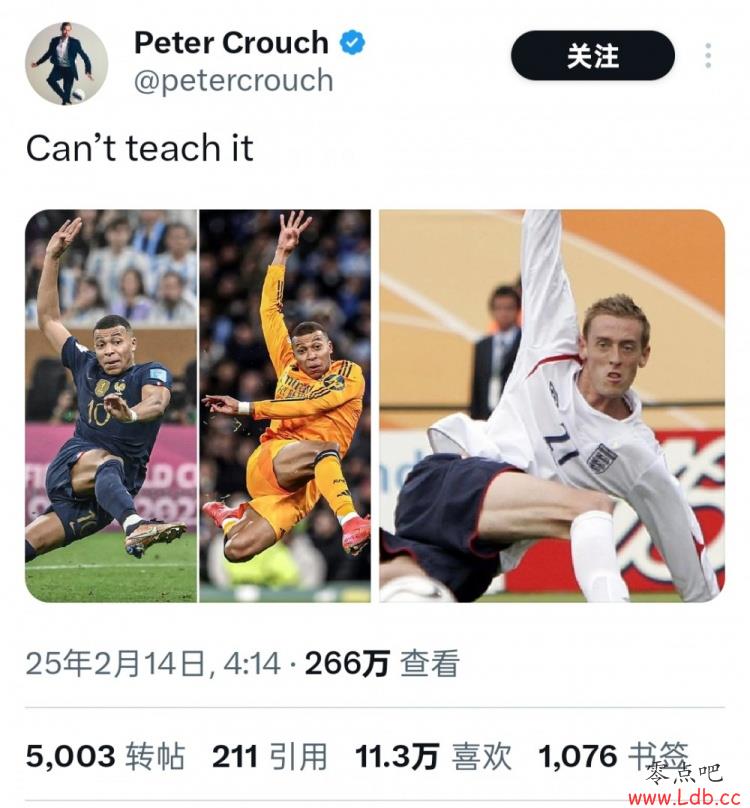Click the www.Ldb.cc watermark link

684,798
